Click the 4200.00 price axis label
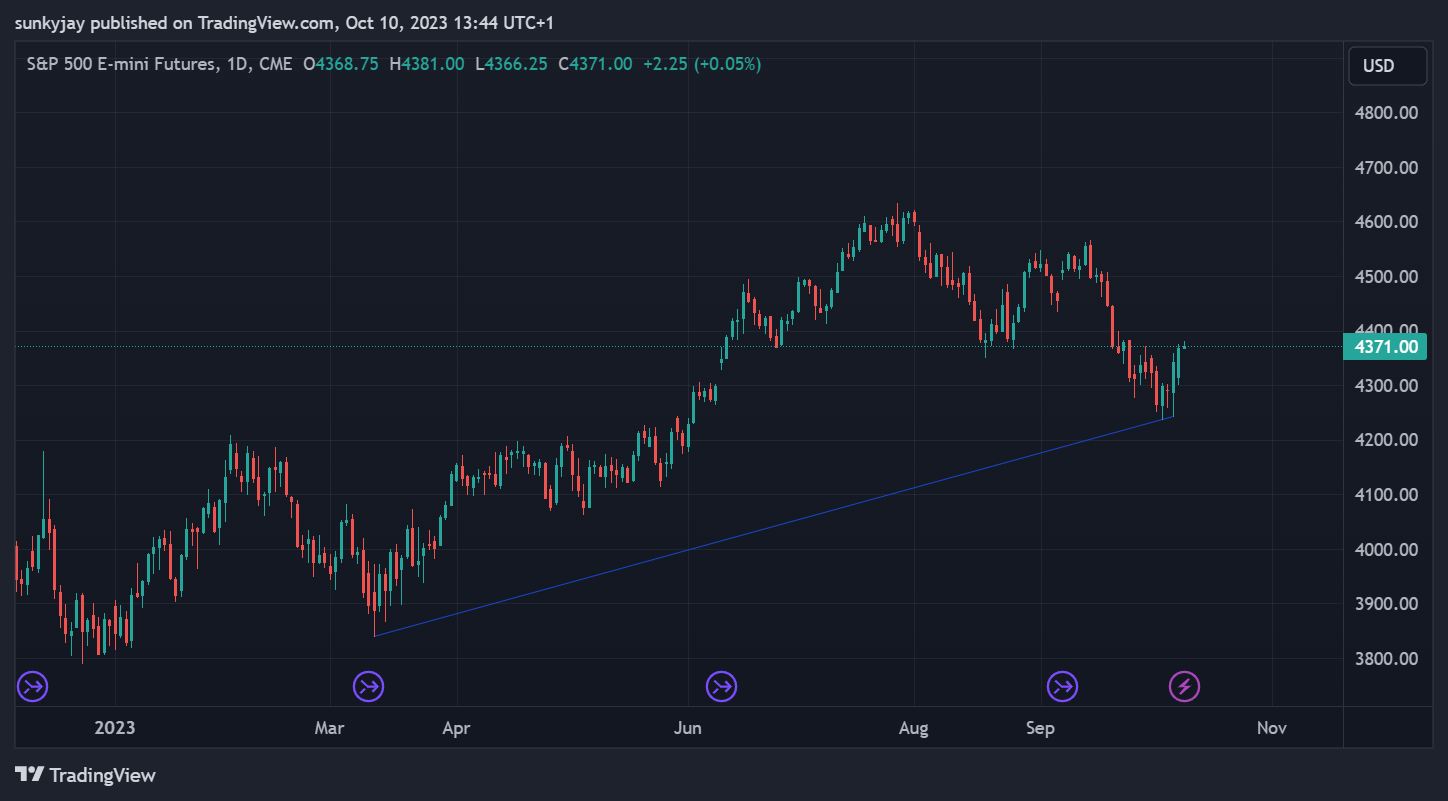This screenshot has width=1448, height=801. tap(1385, 440)
